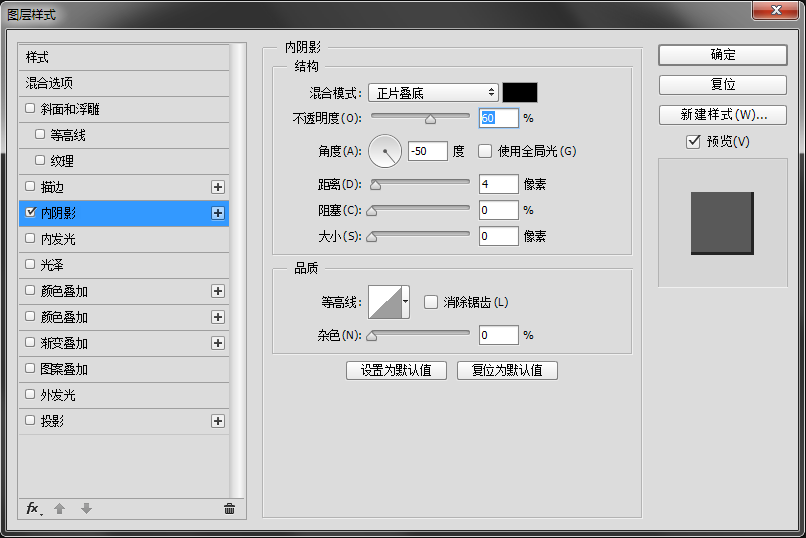806x538 pixels.
Task: Click the 不透明度 opacity slider handle
Action: pos(430,119)
